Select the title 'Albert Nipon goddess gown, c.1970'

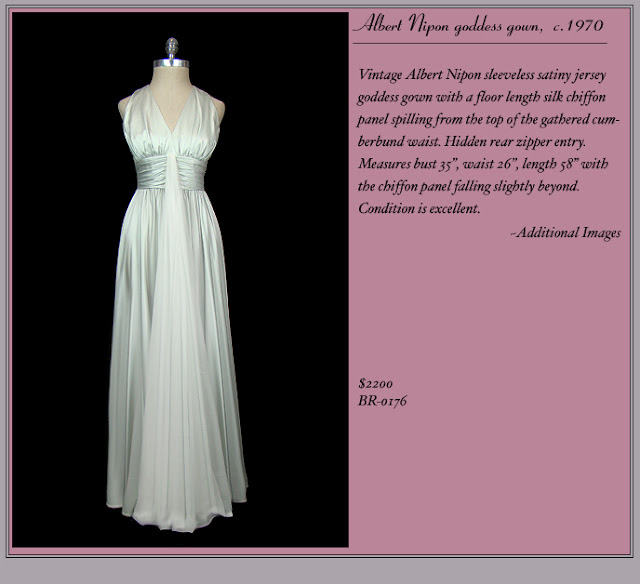click(x=478, y=25)
